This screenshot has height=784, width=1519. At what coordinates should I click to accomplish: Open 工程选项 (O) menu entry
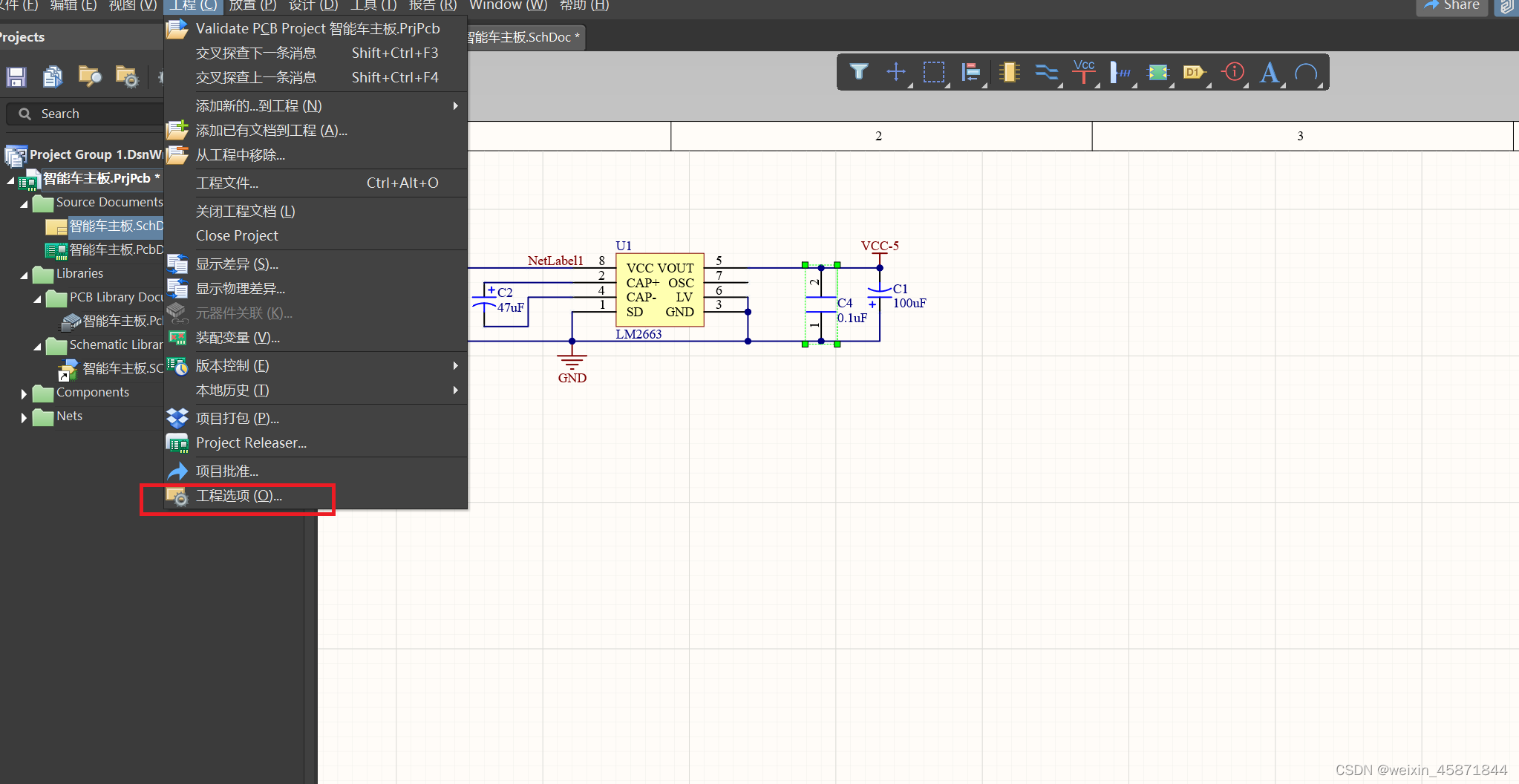coord(238,496)
